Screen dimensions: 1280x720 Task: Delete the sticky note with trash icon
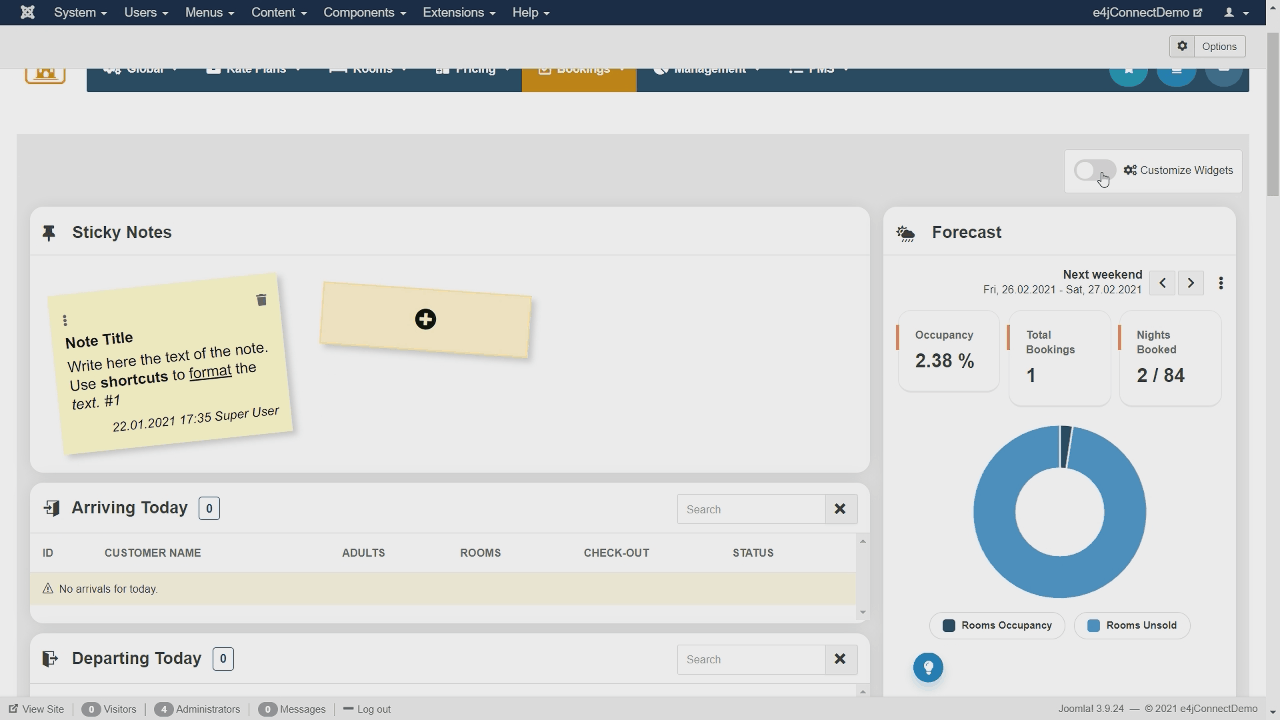pyautogui.click(x=261, y=300)
